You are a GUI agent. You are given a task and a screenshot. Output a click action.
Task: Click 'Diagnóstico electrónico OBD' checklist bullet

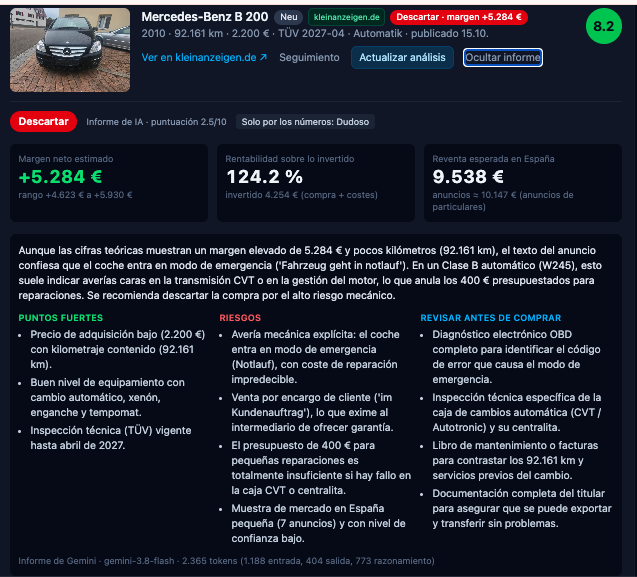(516, 357)
